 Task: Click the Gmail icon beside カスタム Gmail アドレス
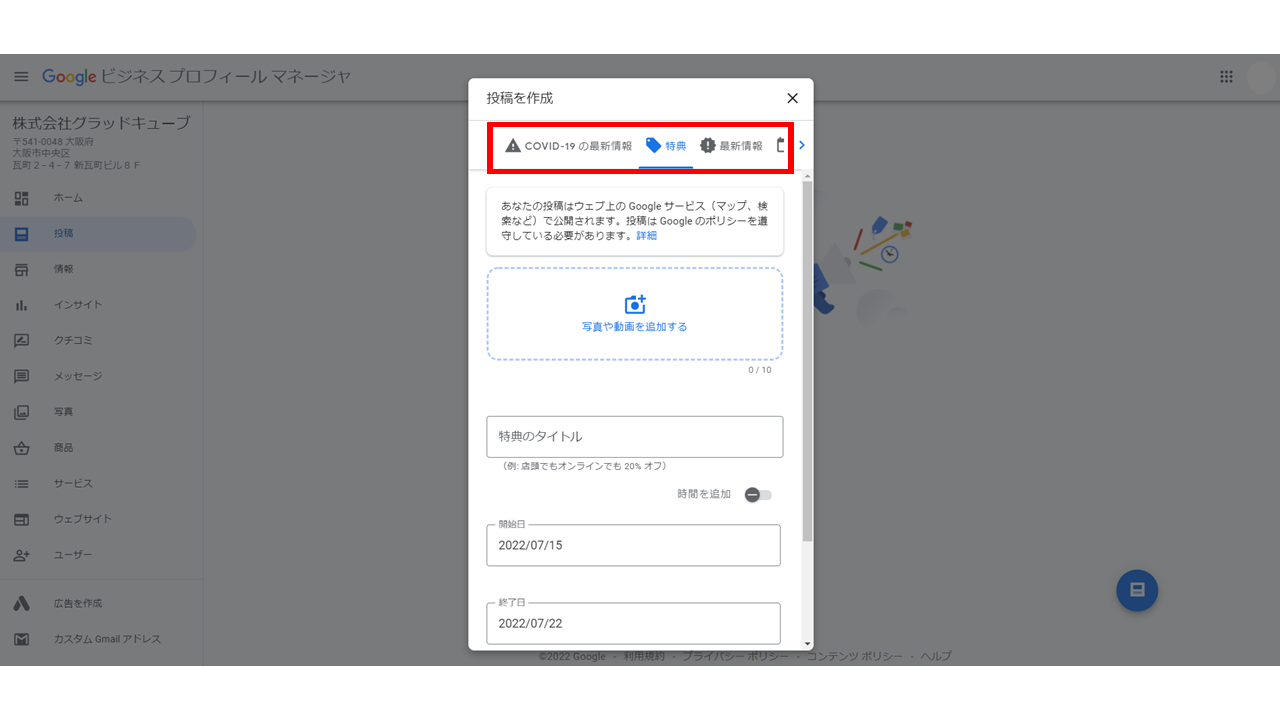click(21, 639)
